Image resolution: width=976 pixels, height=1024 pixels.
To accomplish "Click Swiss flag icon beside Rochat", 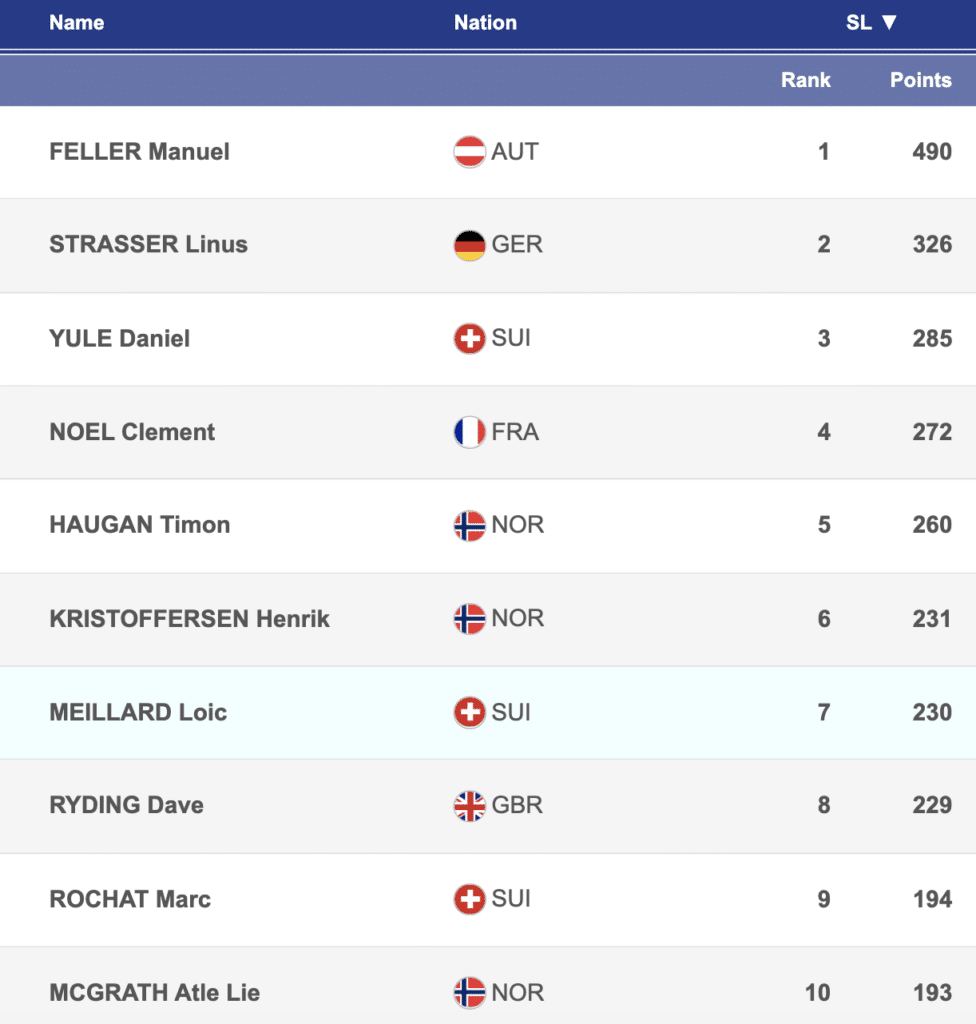I will tap(469, 899).
